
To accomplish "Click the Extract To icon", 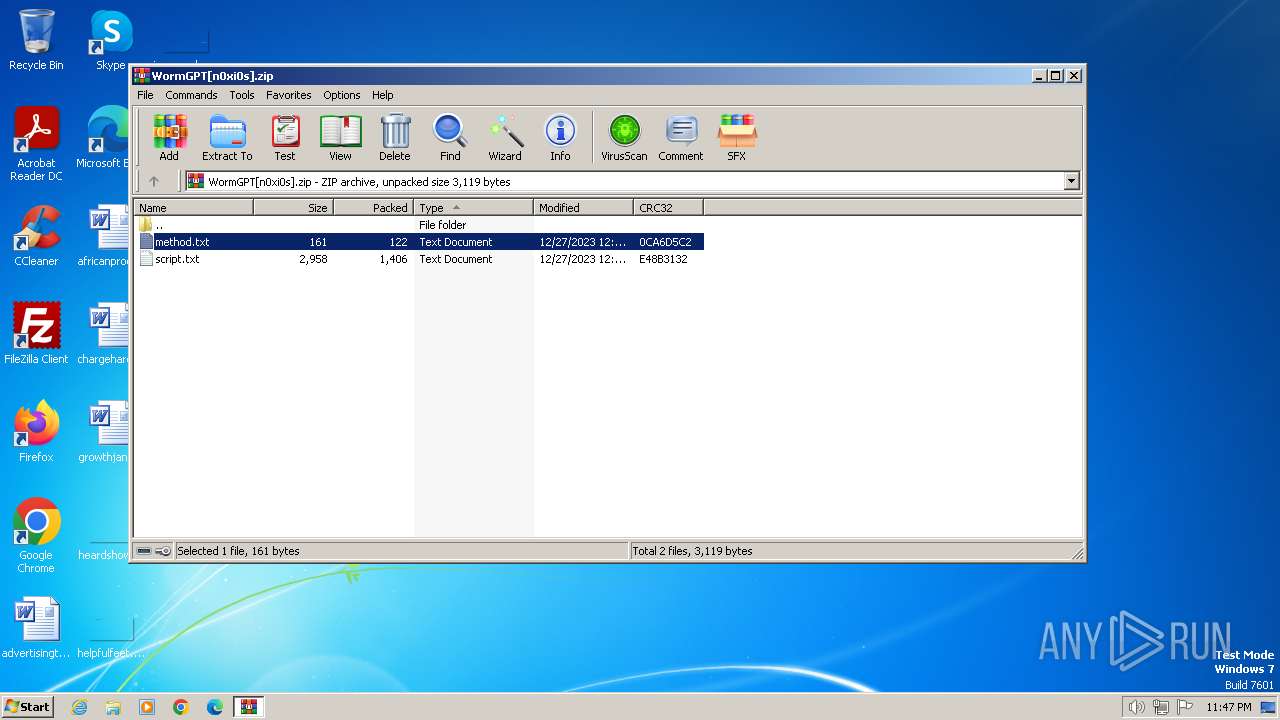I will tap(227, 137).
